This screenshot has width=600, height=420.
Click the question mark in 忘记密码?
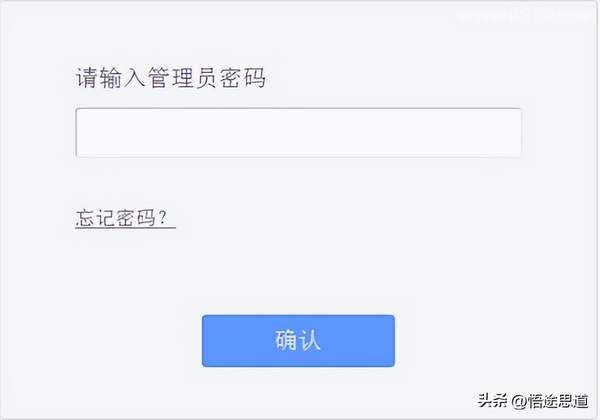click(163, 217)
